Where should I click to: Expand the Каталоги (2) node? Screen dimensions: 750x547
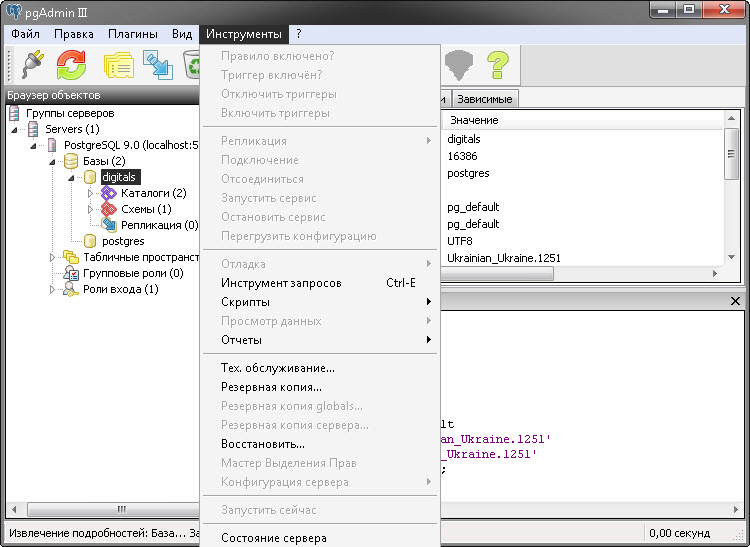click(x=90, y=193)
